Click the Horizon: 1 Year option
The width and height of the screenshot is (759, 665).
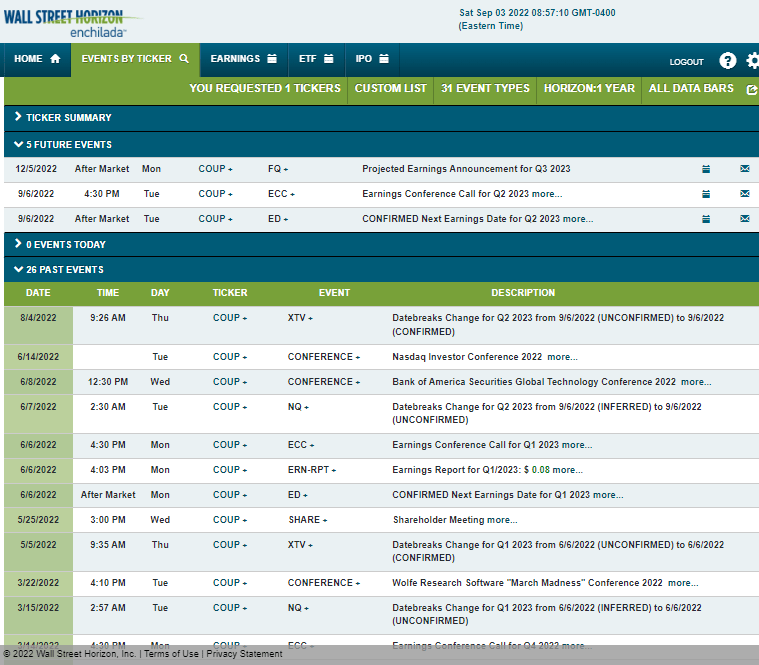pyautogui.click(x=589, y=89)
